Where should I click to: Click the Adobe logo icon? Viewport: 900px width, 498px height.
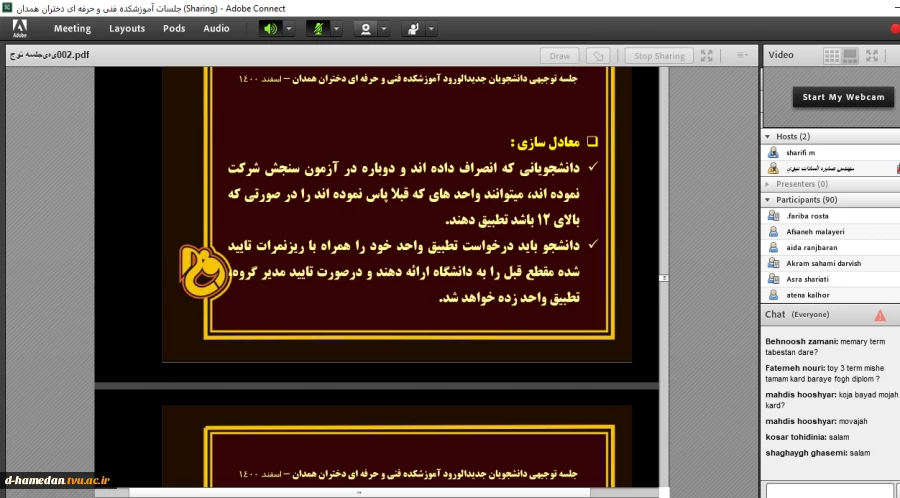point(20,28)
